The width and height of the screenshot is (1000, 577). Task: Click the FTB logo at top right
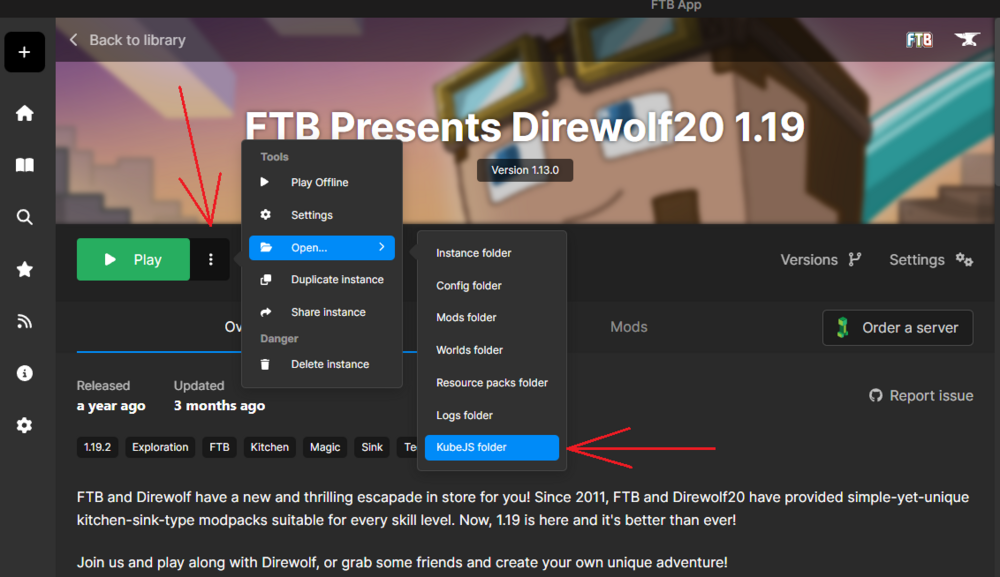(x=919, y=40)
